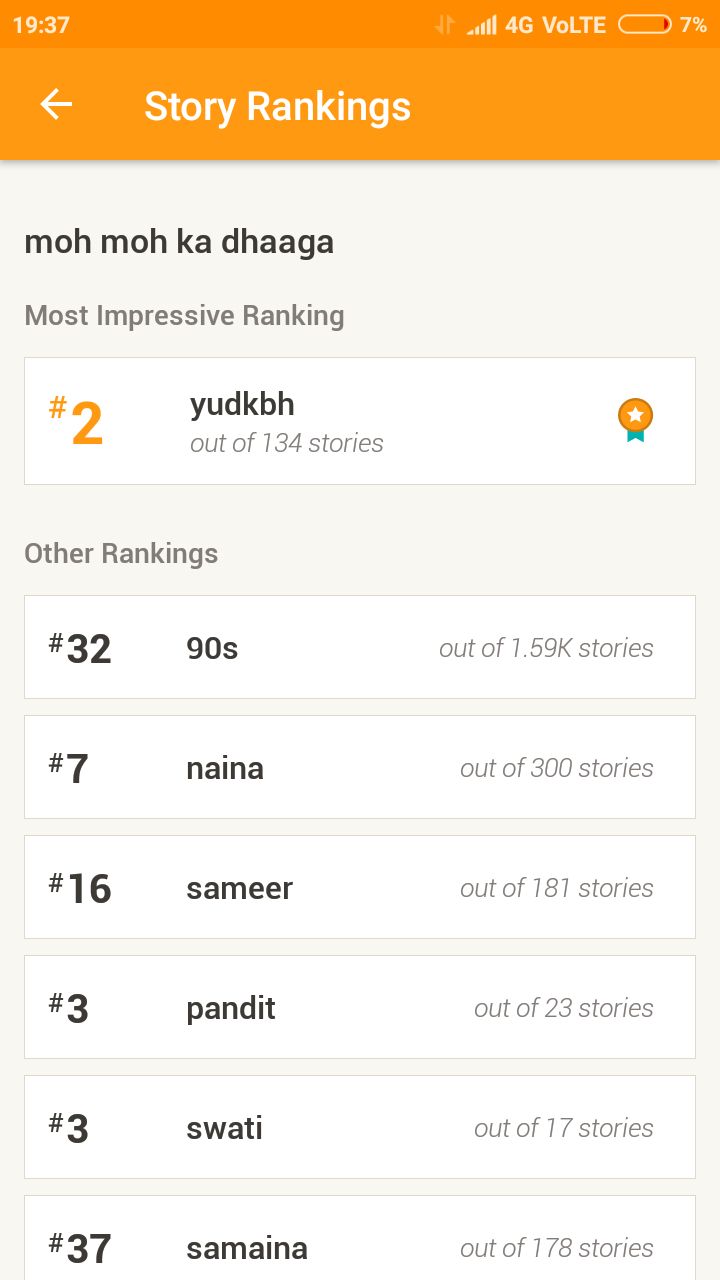Tap the Other Rankings section heading
The width and height of the screenshot is (720, 1280).
coord(121,553)
